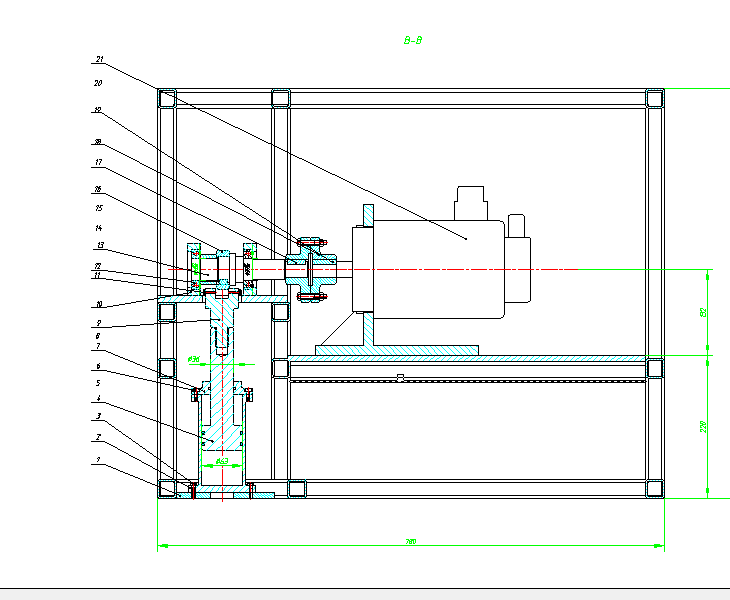
Task: Select part callout number 6
Action: click(x=98, y=366)
